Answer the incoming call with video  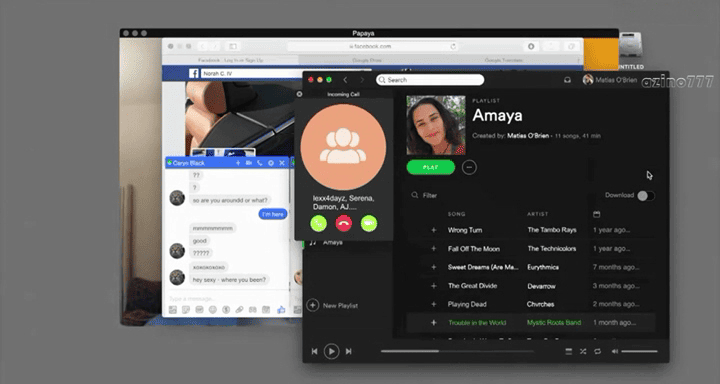(x=369, y=223)
